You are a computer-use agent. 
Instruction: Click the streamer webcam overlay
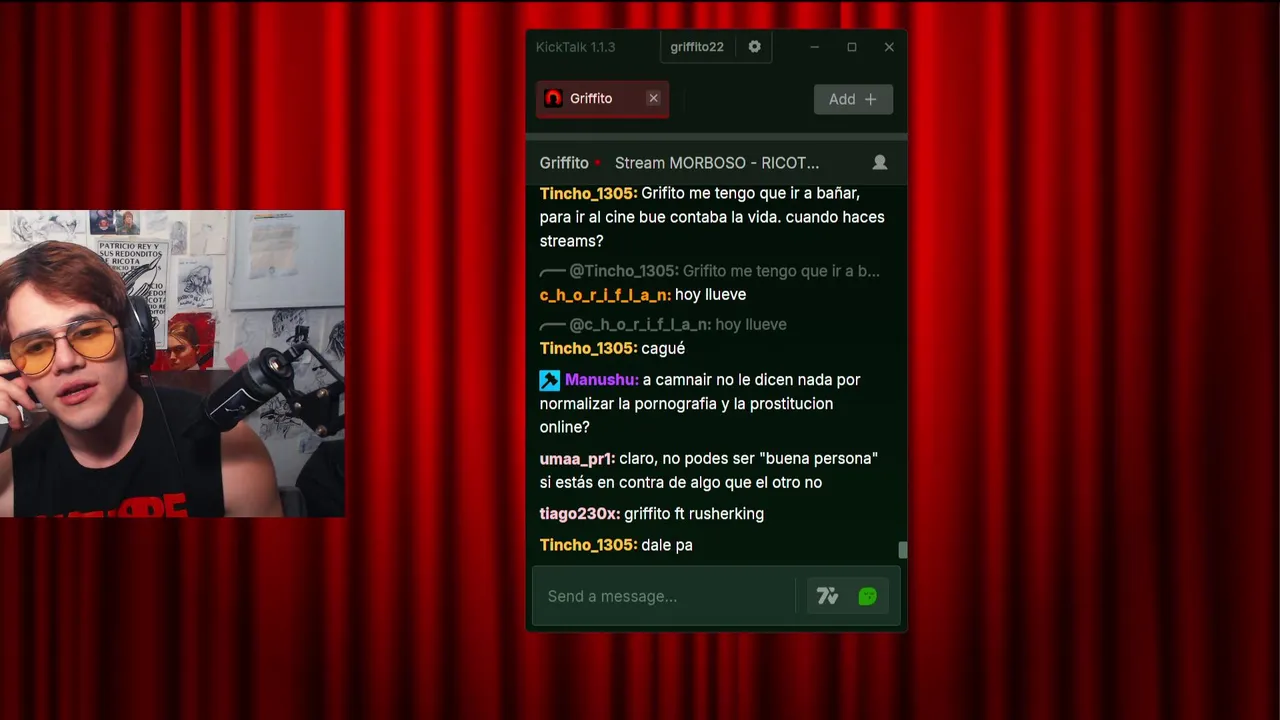172,363
